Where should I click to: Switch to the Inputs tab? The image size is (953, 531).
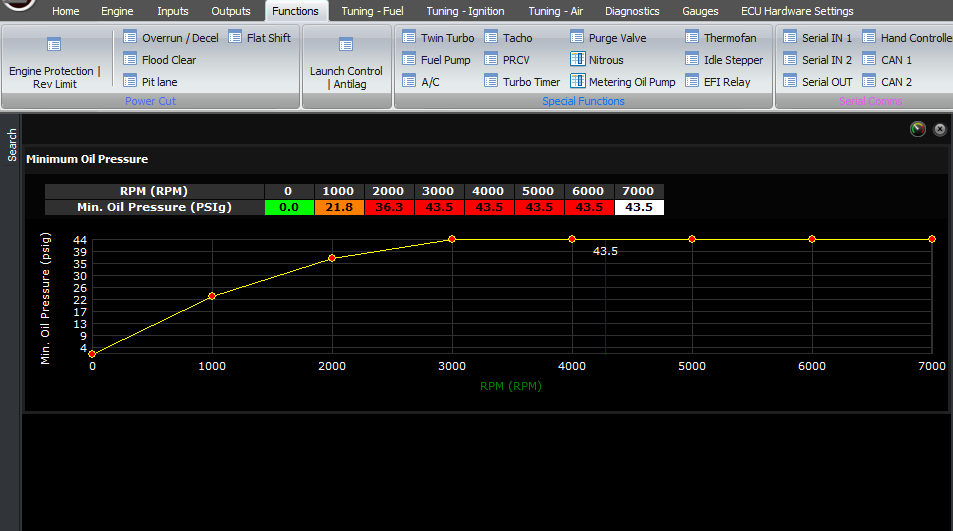pos(173,11)
